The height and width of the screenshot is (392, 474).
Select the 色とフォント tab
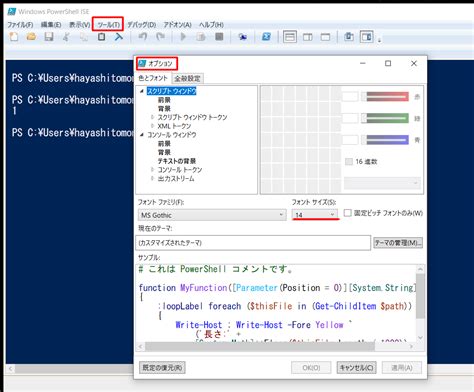click(153, 78)
